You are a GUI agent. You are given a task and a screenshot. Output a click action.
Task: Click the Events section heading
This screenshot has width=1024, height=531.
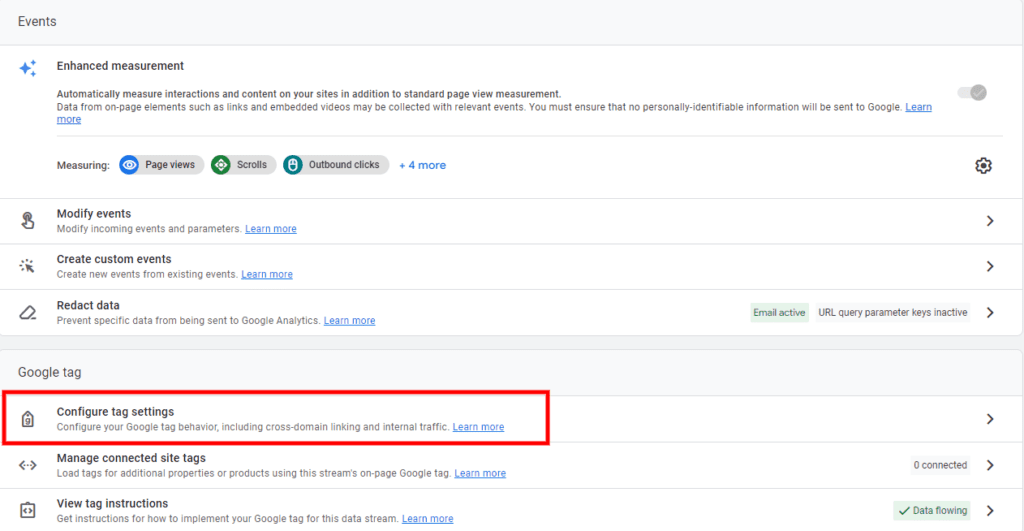(37, 22)
